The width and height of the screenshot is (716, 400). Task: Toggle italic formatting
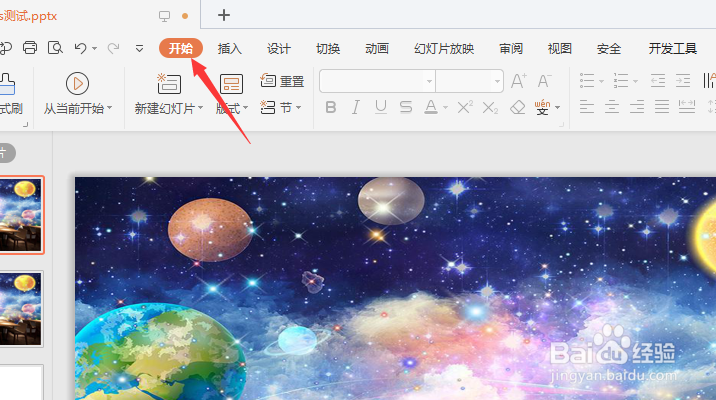[356, 108]
